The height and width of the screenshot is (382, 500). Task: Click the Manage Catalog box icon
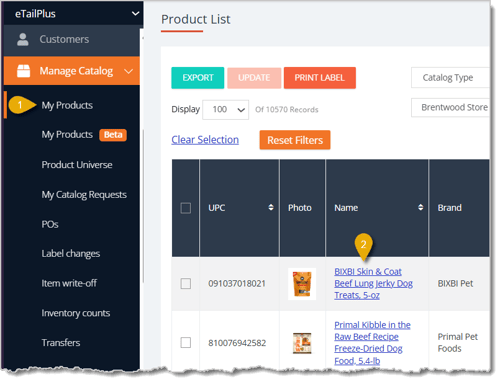pyautogui.click(x=23, y=71)
